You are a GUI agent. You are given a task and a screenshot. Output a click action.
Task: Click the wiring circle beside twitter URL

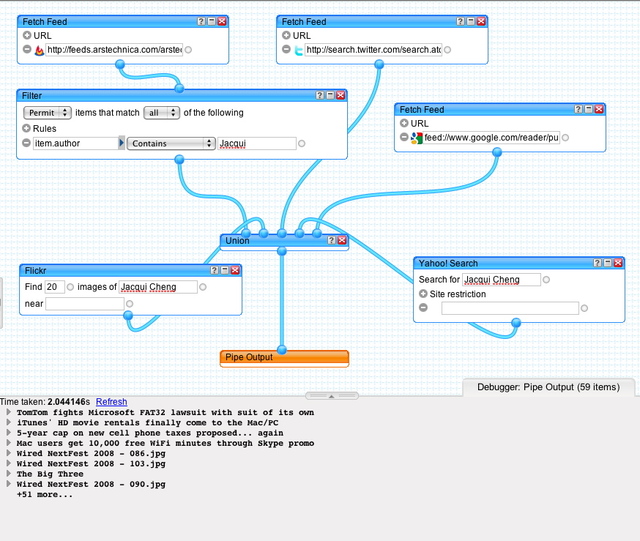(x=447, y=50)
